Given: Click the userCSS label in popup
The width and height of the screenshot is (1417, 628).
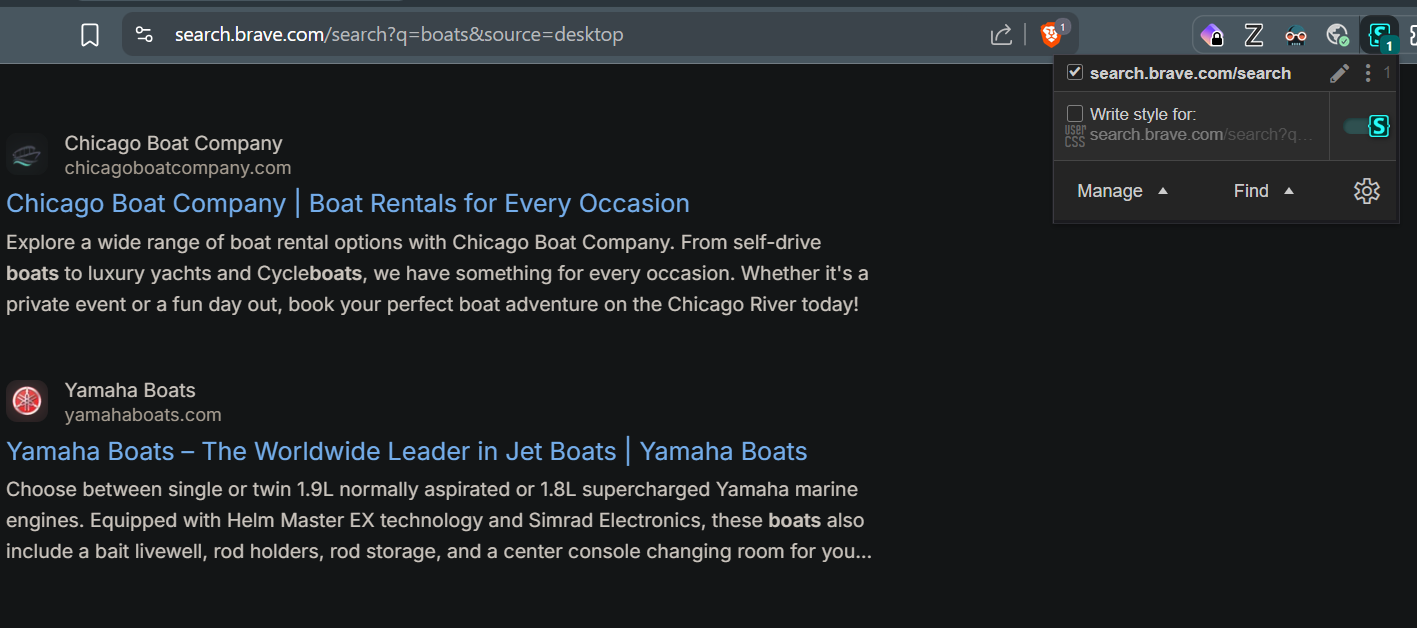Looking at the screenshot, I should (1075, 136).
